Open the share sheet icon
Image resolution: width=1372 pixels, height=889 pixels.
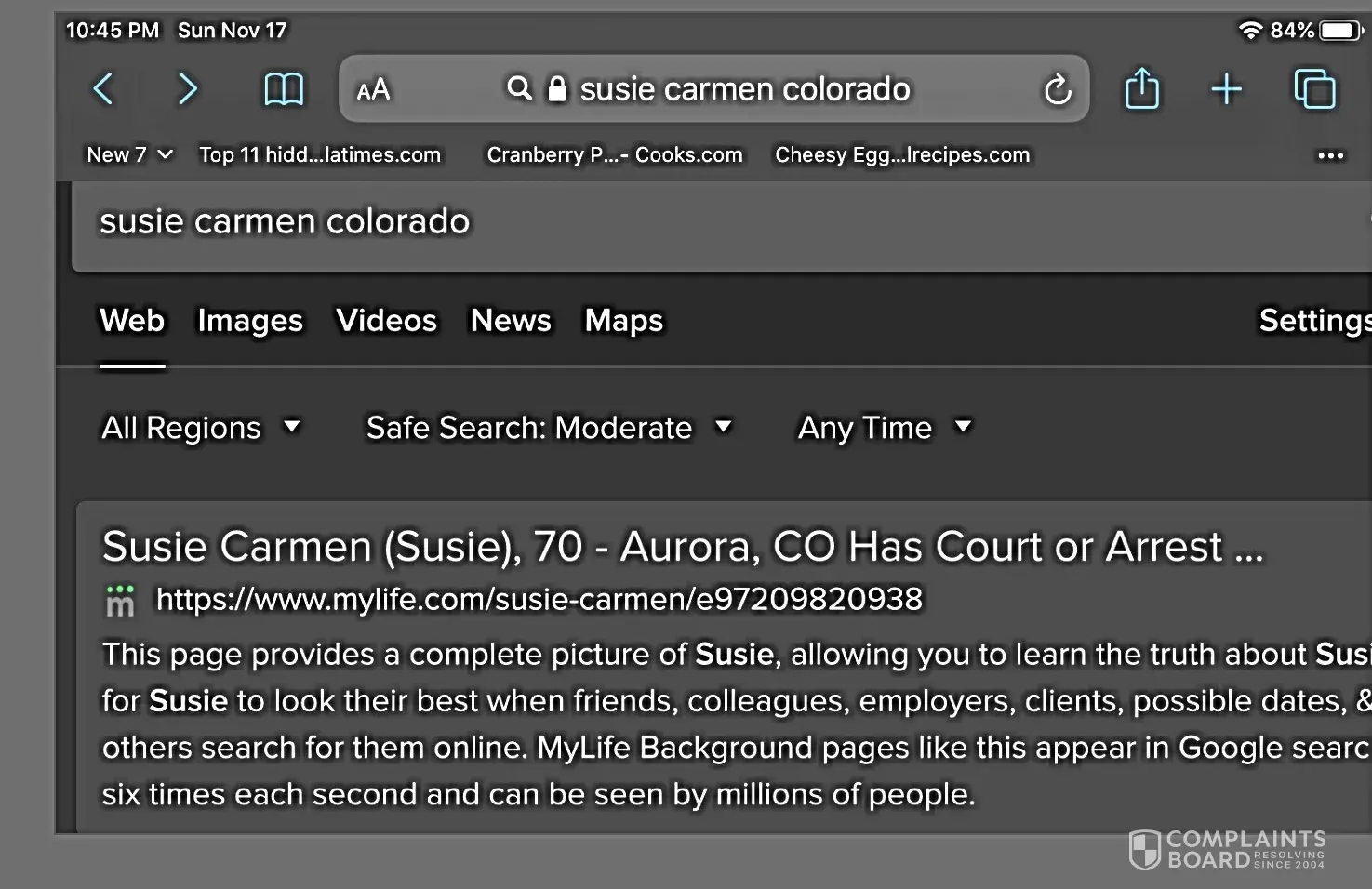pos(1141,90)
